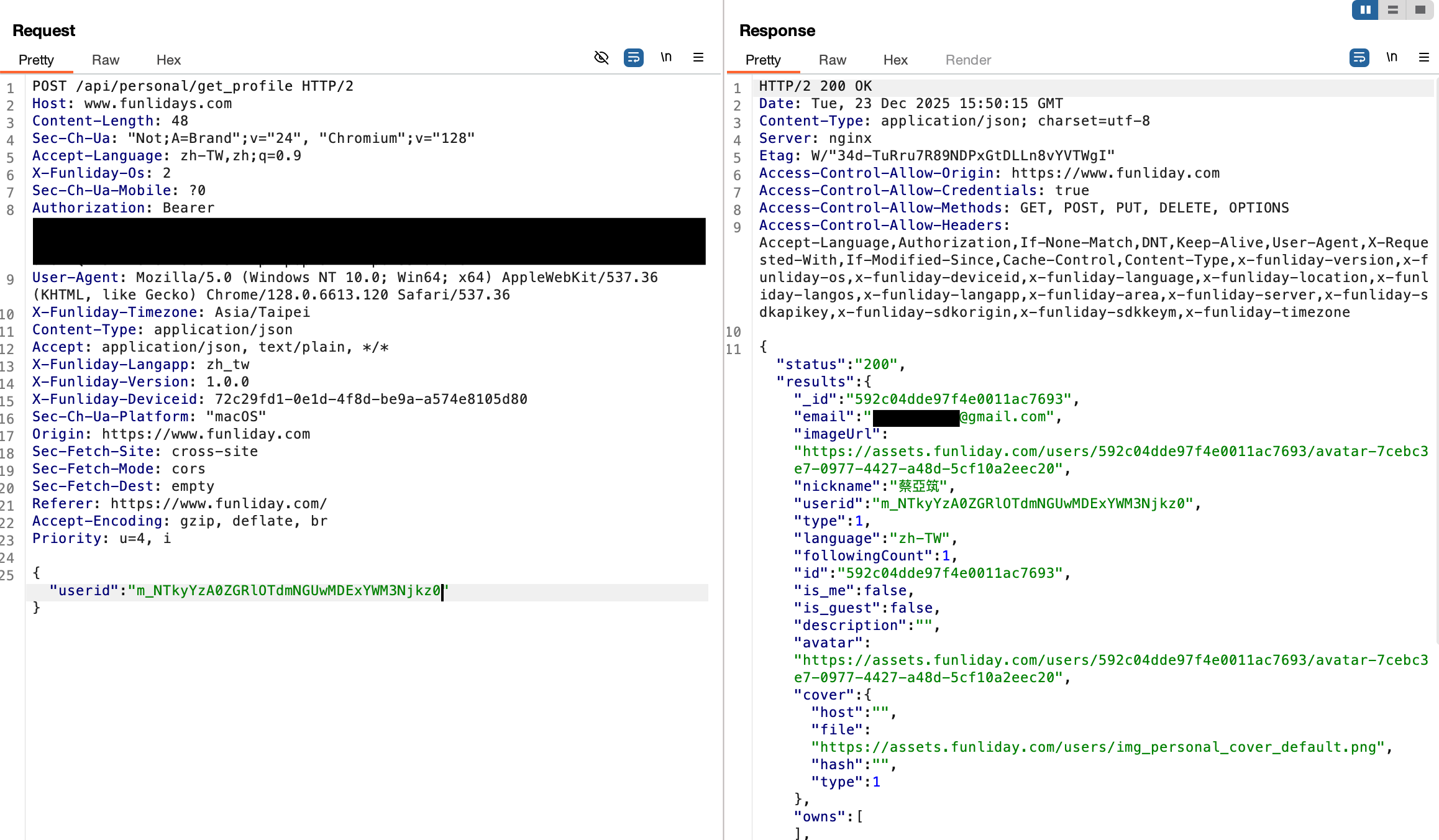Click "is_guest":false in response
1439x840 pixels.
[x=867, y=608]
